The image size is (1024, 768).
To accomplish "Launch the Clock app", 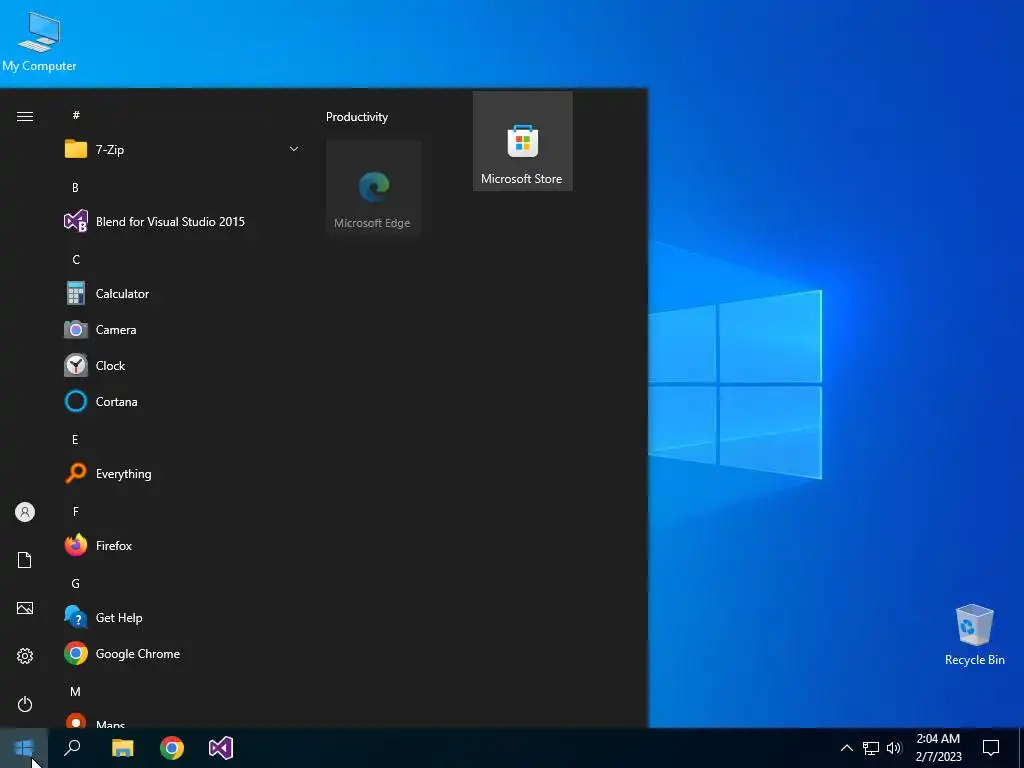I will pos(181,366).
